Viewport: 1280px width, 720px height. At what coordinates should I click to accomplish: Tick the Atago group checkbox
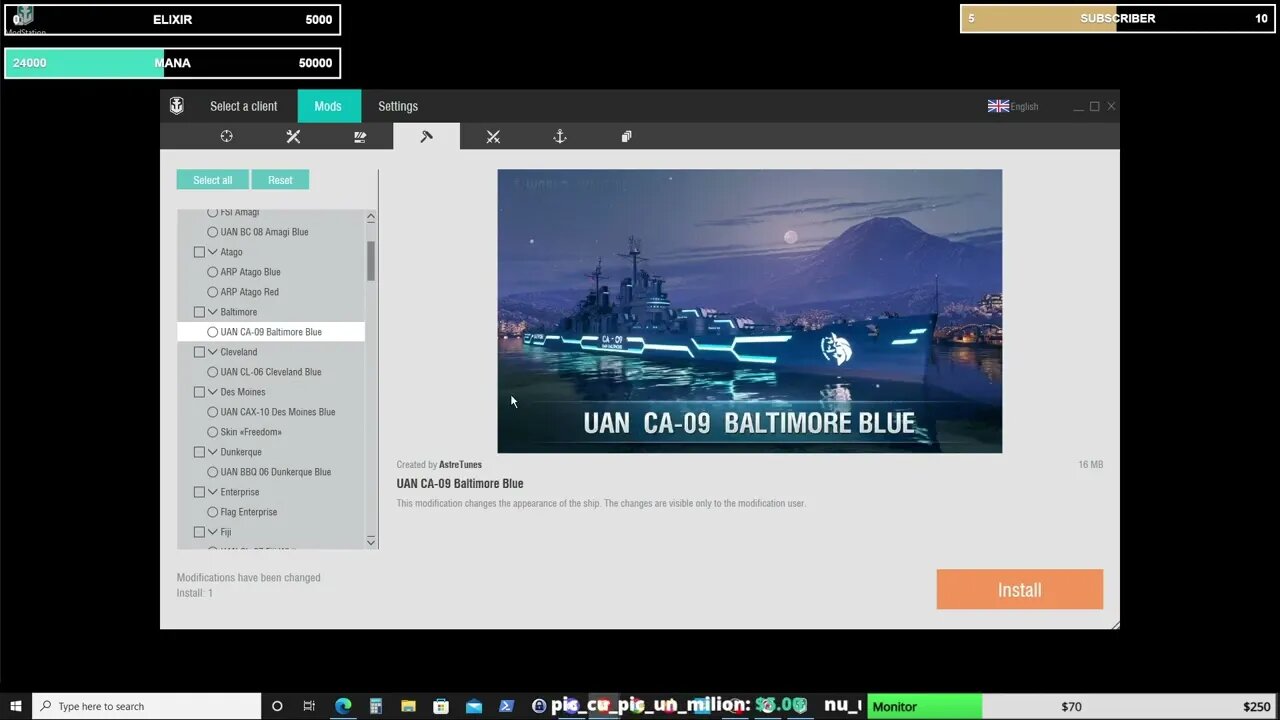(199, 252)
